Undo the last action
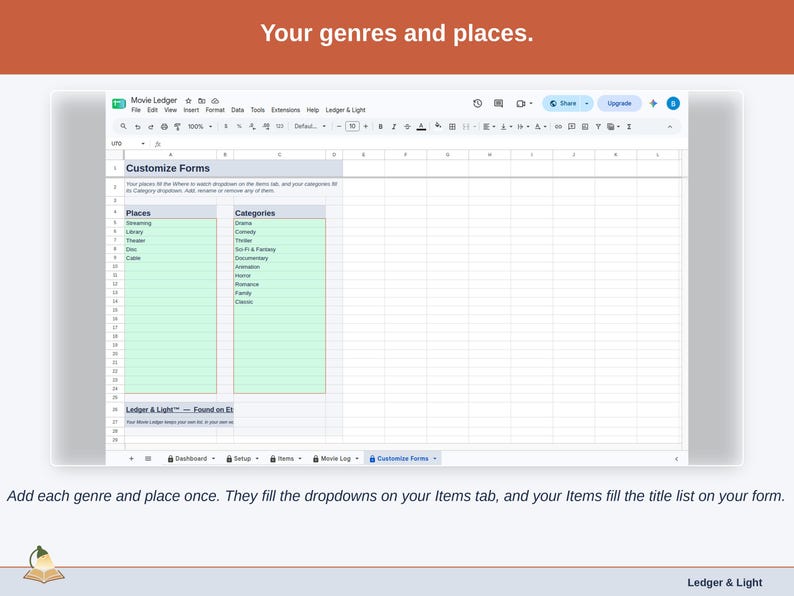This screenshot has height=596, width=794. coord(137,127)
